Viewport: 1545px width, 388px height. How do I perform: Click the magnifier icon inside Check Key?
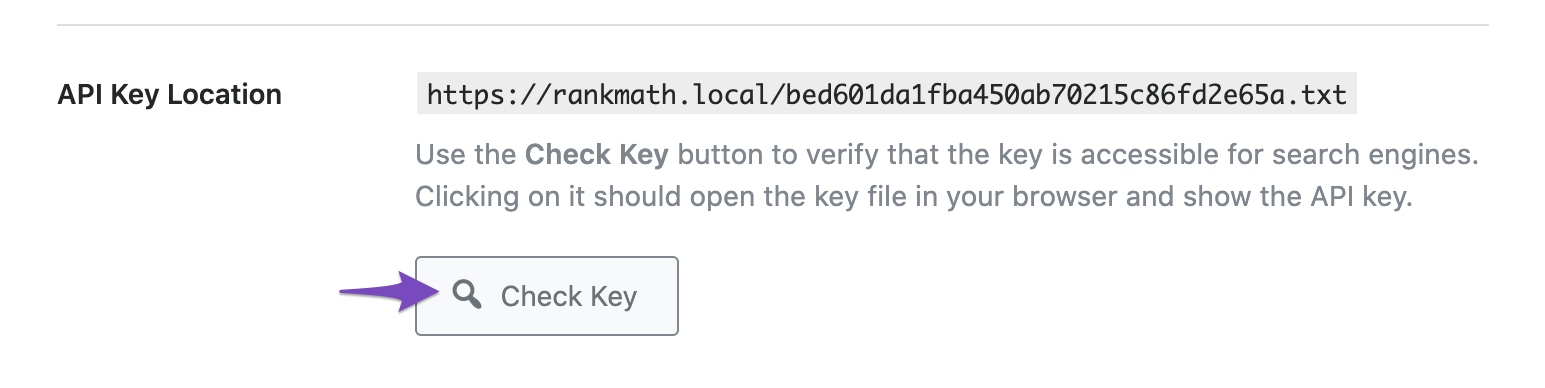click(466, 295)
